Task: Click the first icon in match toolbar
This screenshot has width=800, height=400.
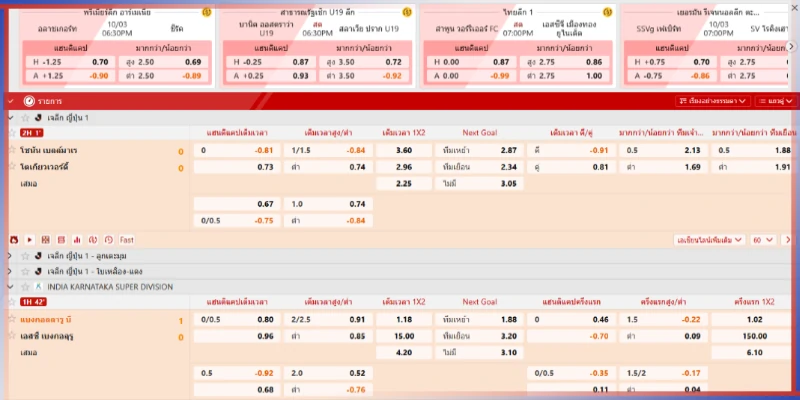Action: click(12, 240)
